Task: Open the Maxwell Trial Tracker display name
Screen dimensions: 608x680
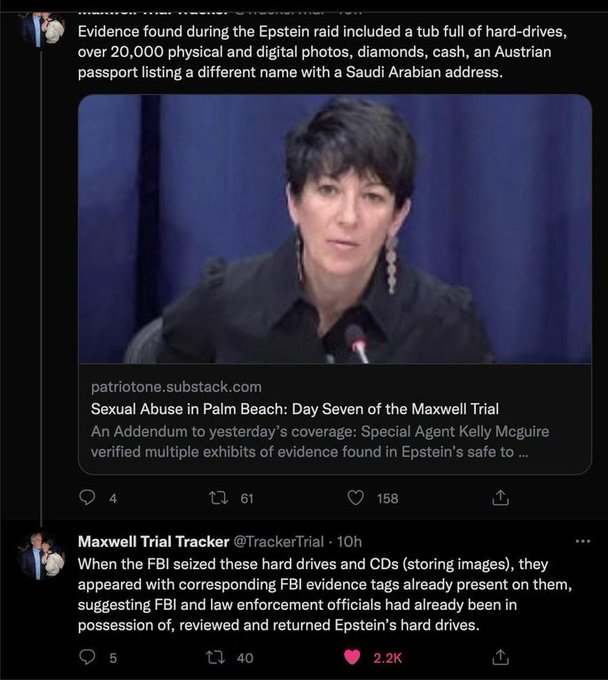Action: (153, 541)
